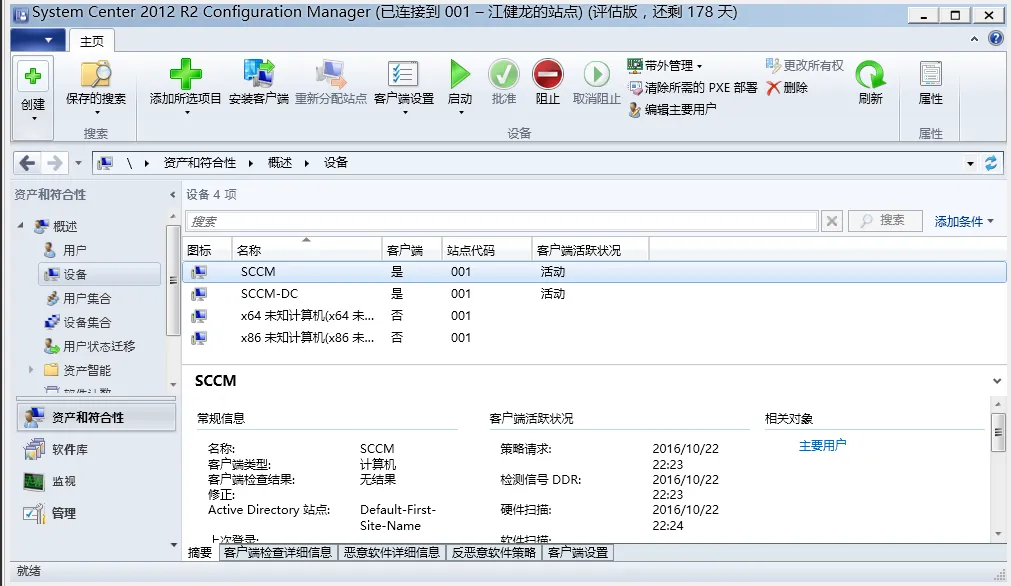
Task: Click the help question mark icon
Action: pos(996,39)
